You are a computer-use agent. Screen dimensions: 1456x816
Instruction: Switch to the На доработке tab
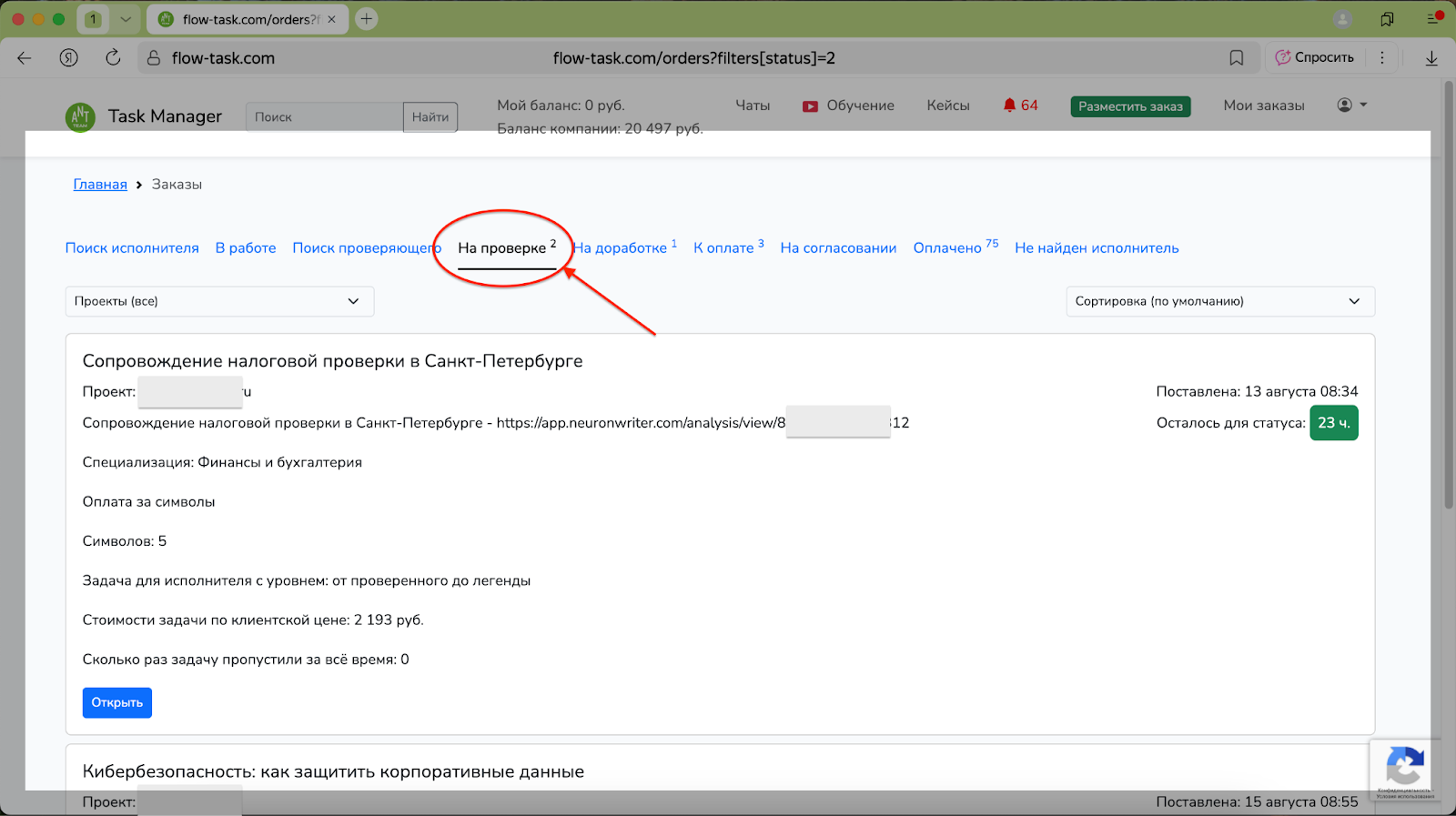click(x=622, y=248)
